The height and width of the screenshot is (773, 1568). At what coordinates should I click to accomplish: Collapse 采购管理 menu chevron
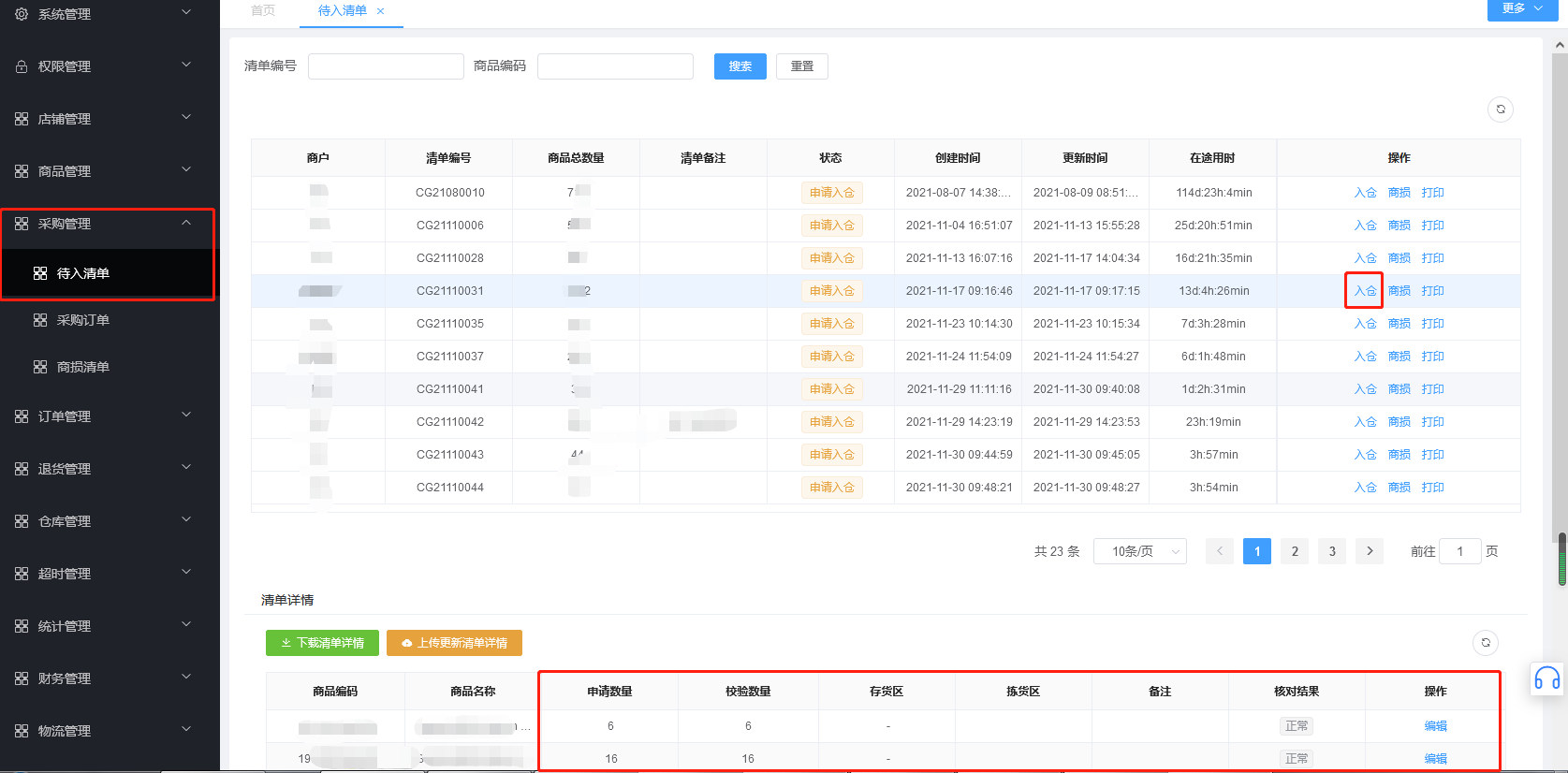click(186, 222)
